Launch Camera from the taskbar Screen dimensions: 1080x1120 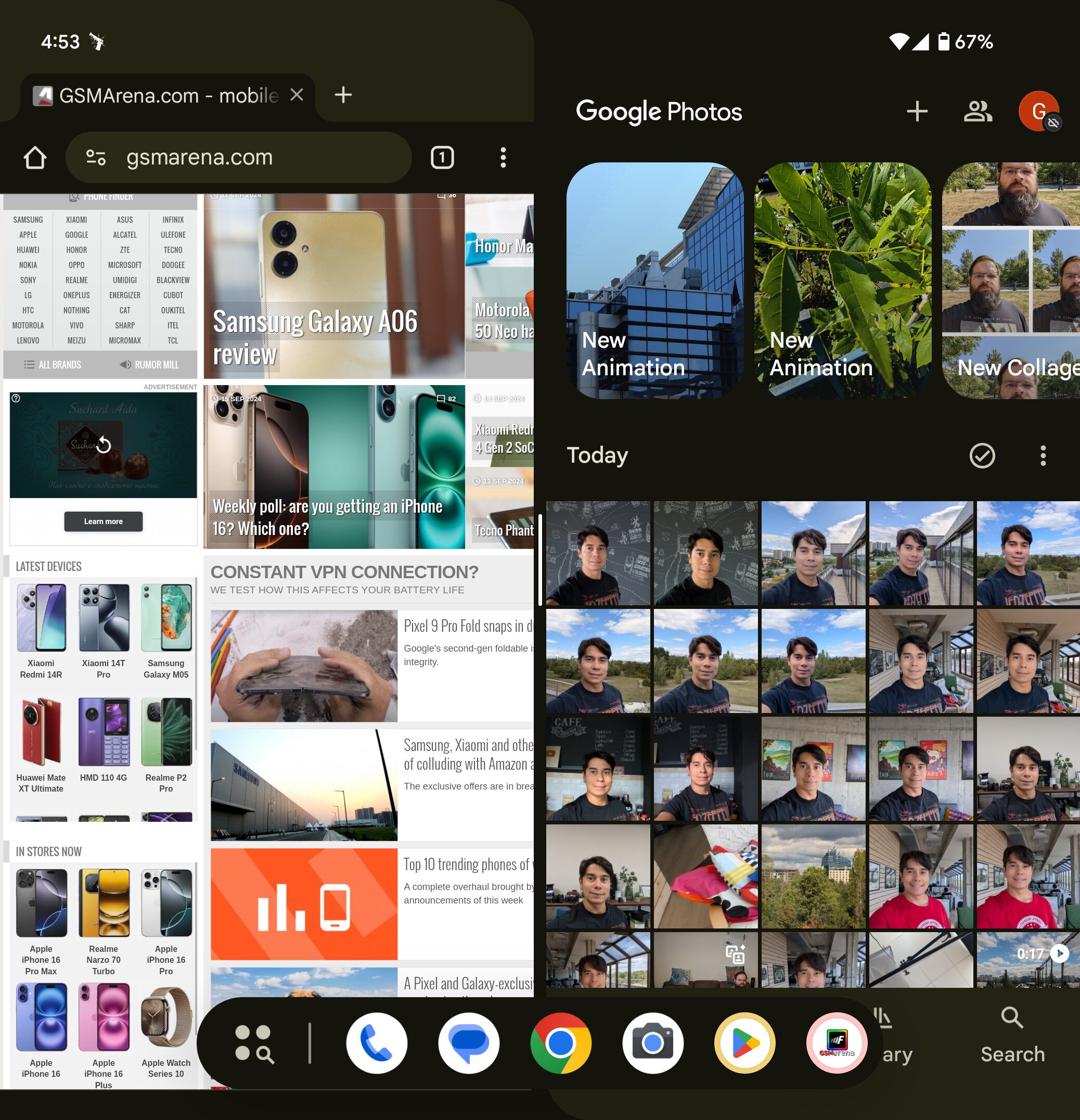coord(653,1043)
